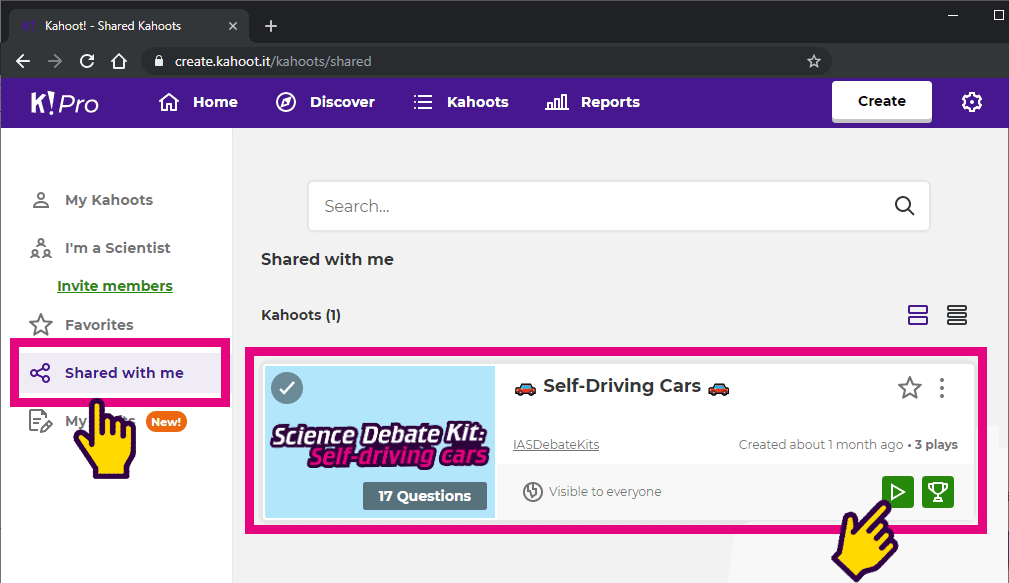
Task: Click the address bar URL
Action: coord(273,62)
